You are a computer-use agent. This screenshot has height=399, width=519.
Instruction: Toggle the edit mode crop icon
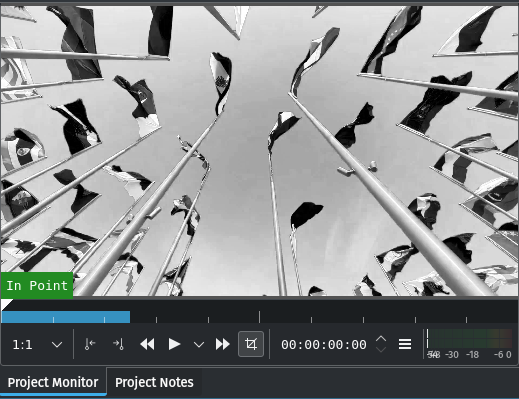[x=251, y=344]
